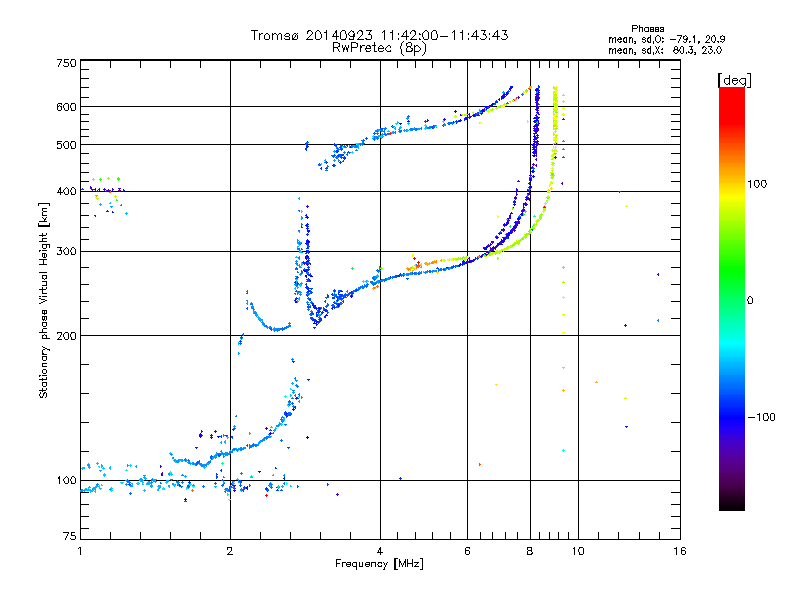Screen dimensions: 800x600
Task: Click the 'RwPretec (8p)' subtitle
Action: (x=379, y=48)
